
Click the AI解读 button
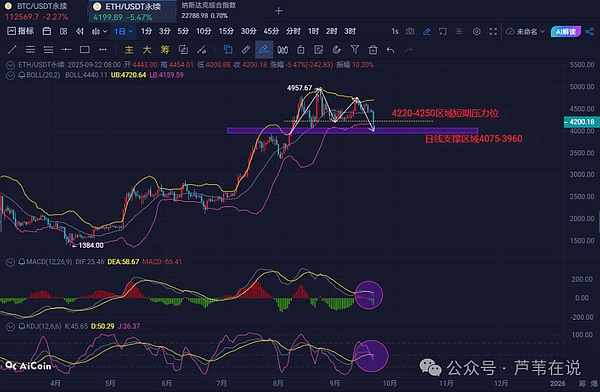coord(566,31)
